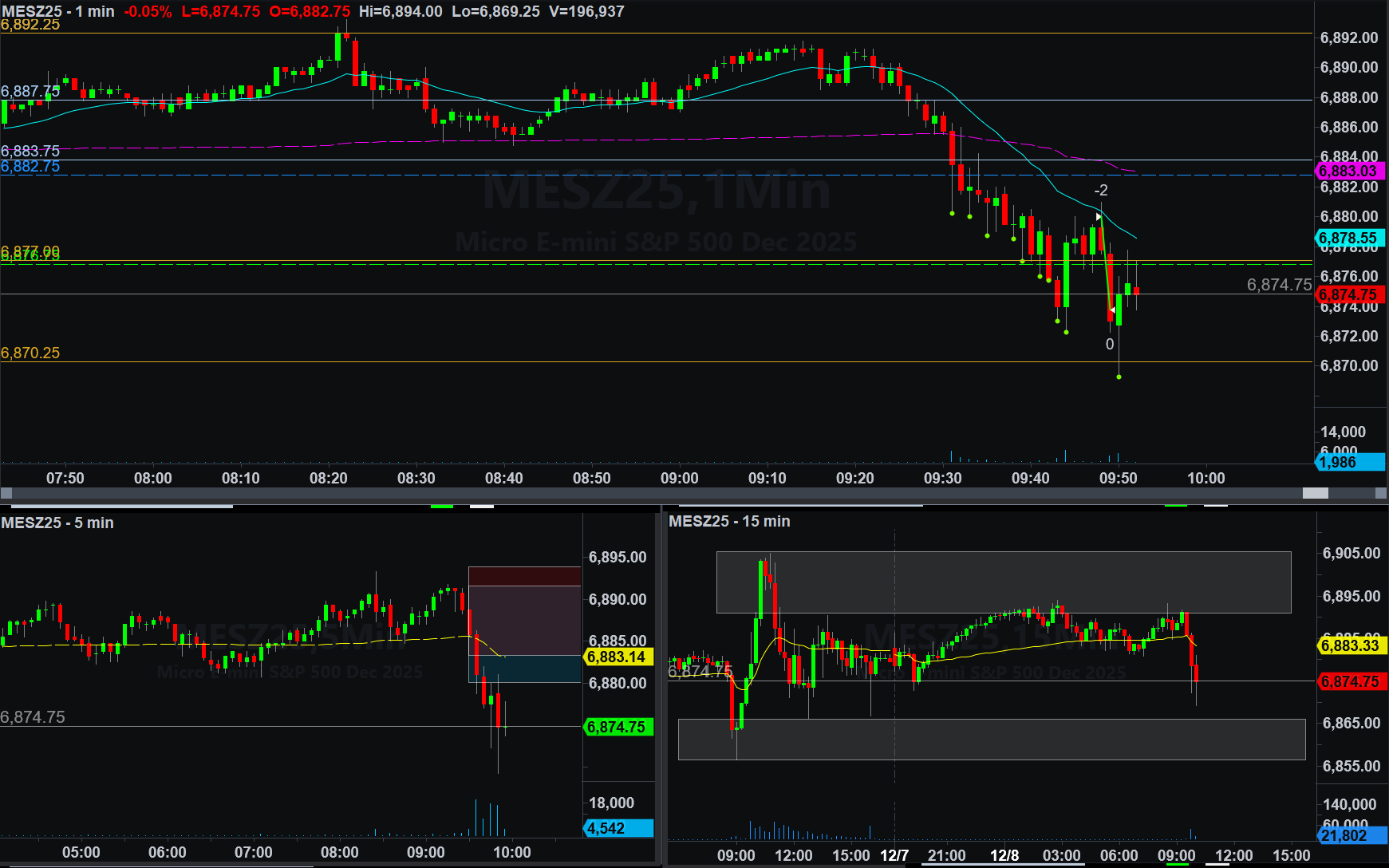Image resolution: width=1389 pixels, height=868 pixels.
Task: Select the lower gray zone rectangle on the 15 min chart
Action: (991, 739)
